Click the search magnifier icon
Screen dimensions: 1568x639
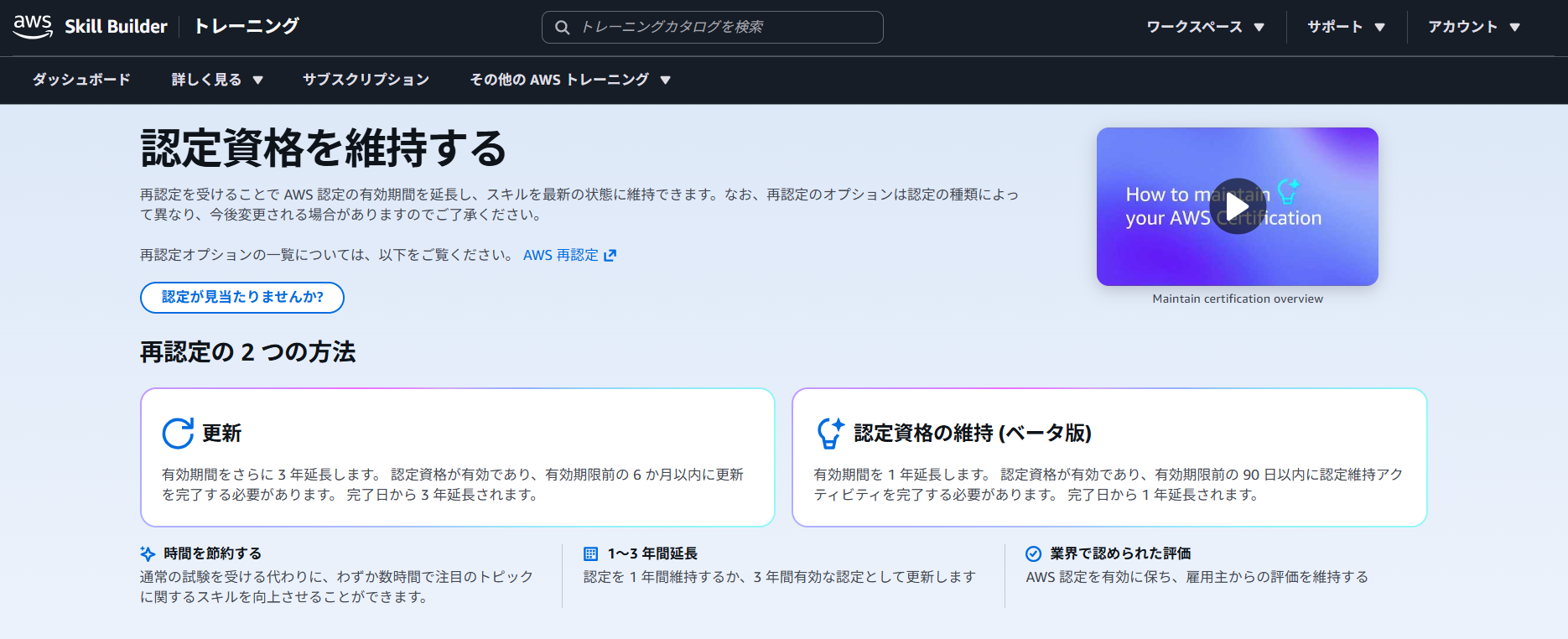pyautogui.click(x=562, y=27)
